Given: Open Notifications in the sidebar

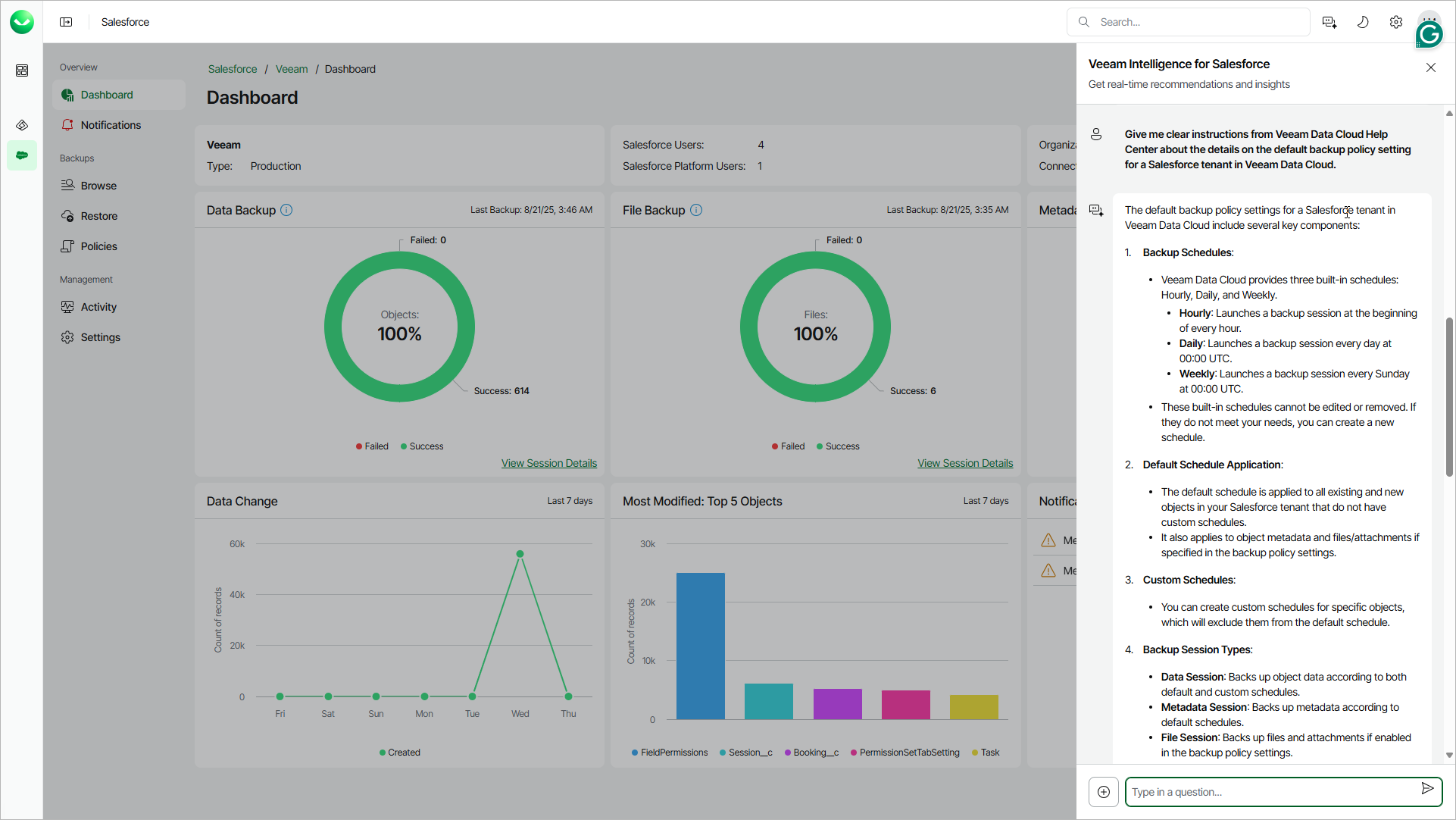Looking at the screenshot, I should coord(111,125).
